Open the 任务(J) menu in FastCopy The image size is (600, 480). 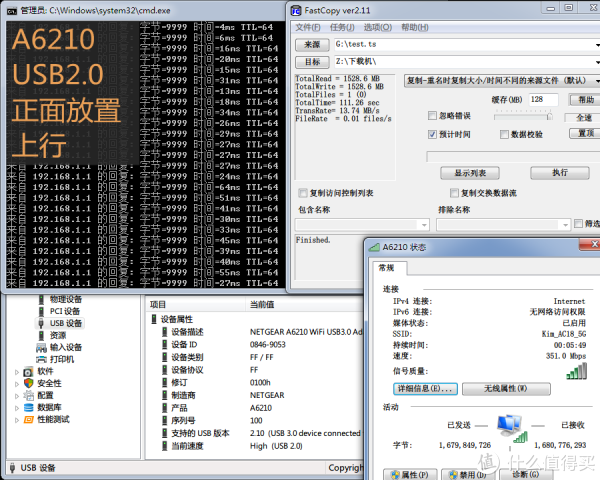(x=342, y=28)
